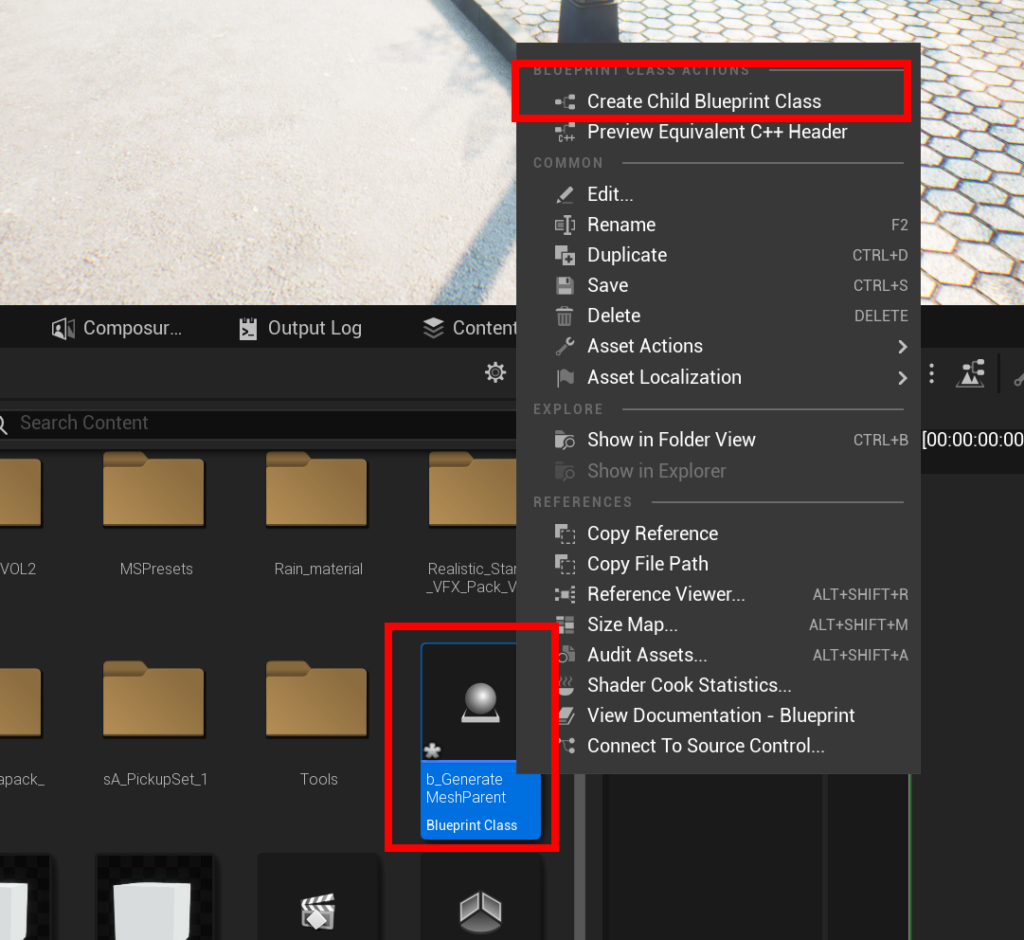Open the Content tab

(x=469, y=328)
